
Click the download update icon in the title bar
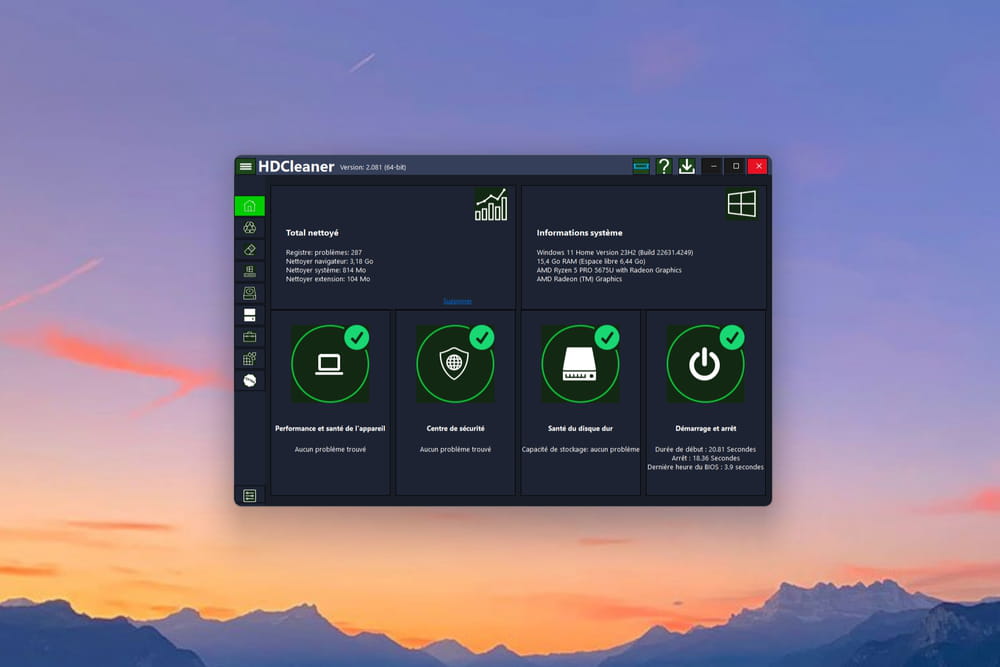pos(687,166)
